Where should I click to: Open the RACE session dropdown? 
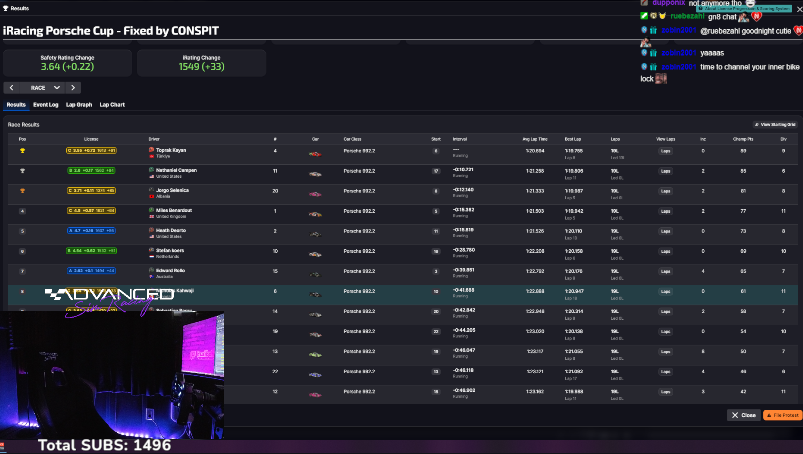click(45, 88)
